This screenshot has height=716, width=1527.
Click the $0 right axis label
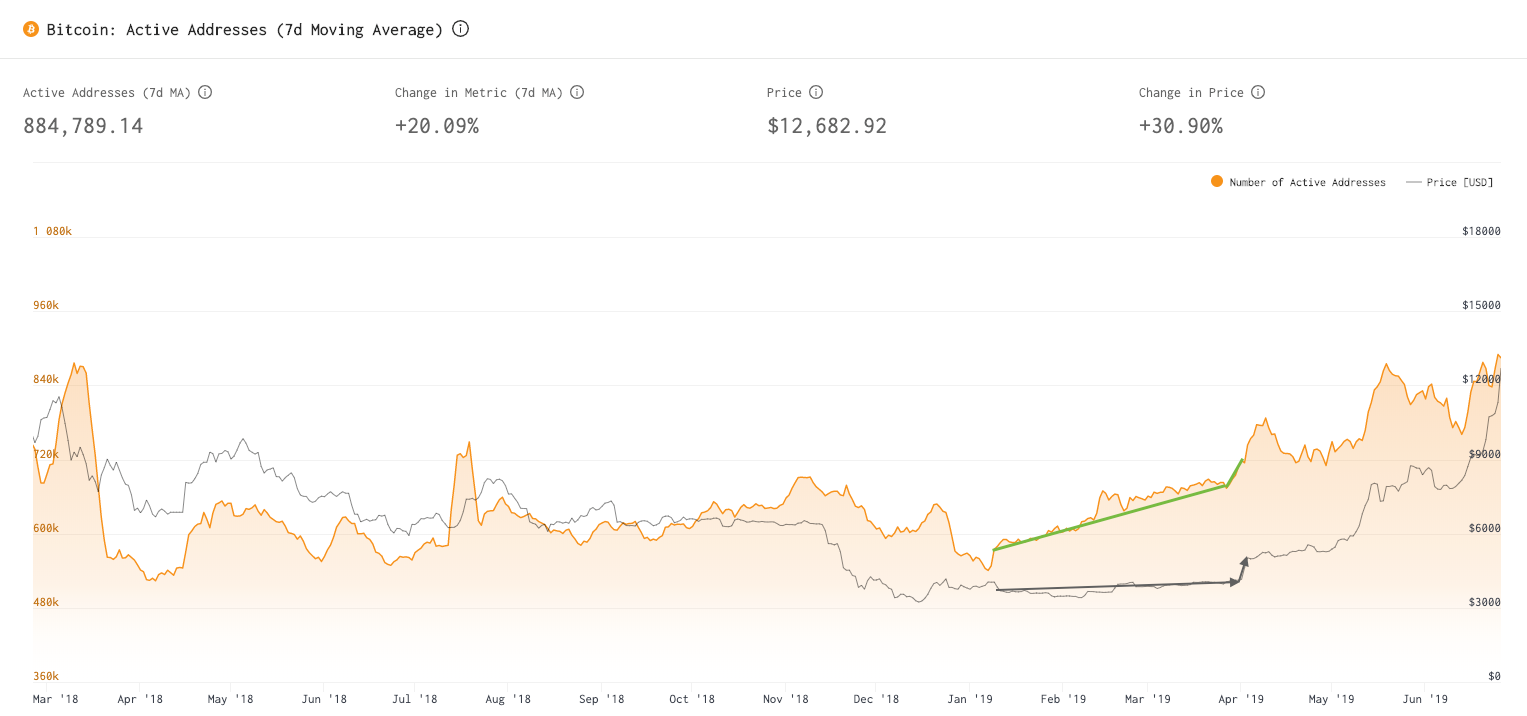coord(1494,677)
